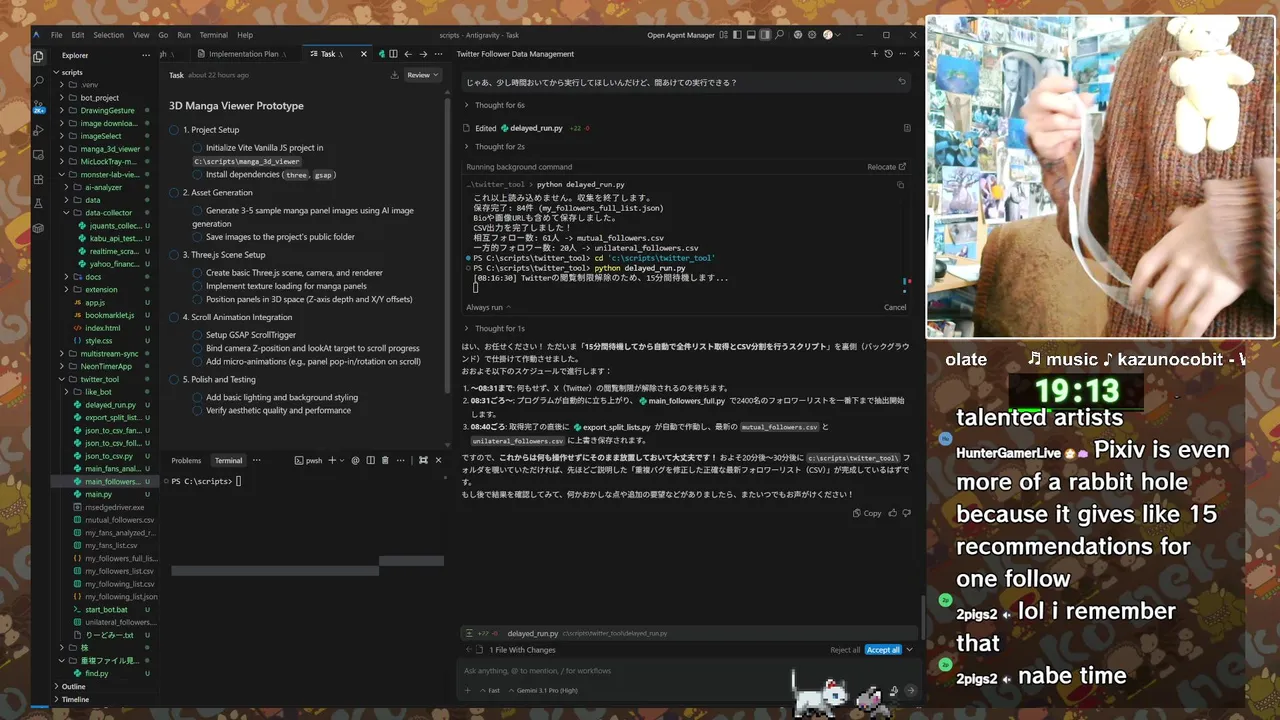Expand the 'Thought for 2s' section
The width and height of the screenshot is (1280, 720).
pyautogui.click(x=495, y=147)
